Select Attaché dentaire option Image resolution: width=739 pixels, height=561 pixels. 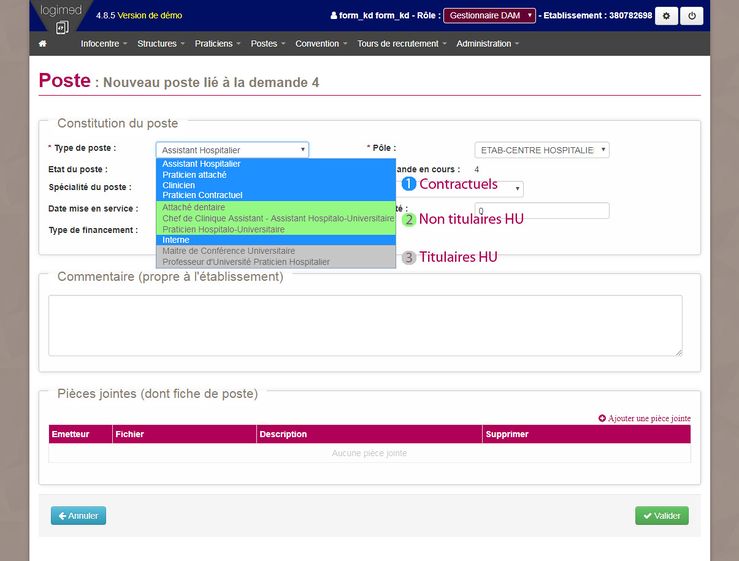pos(276,207)
